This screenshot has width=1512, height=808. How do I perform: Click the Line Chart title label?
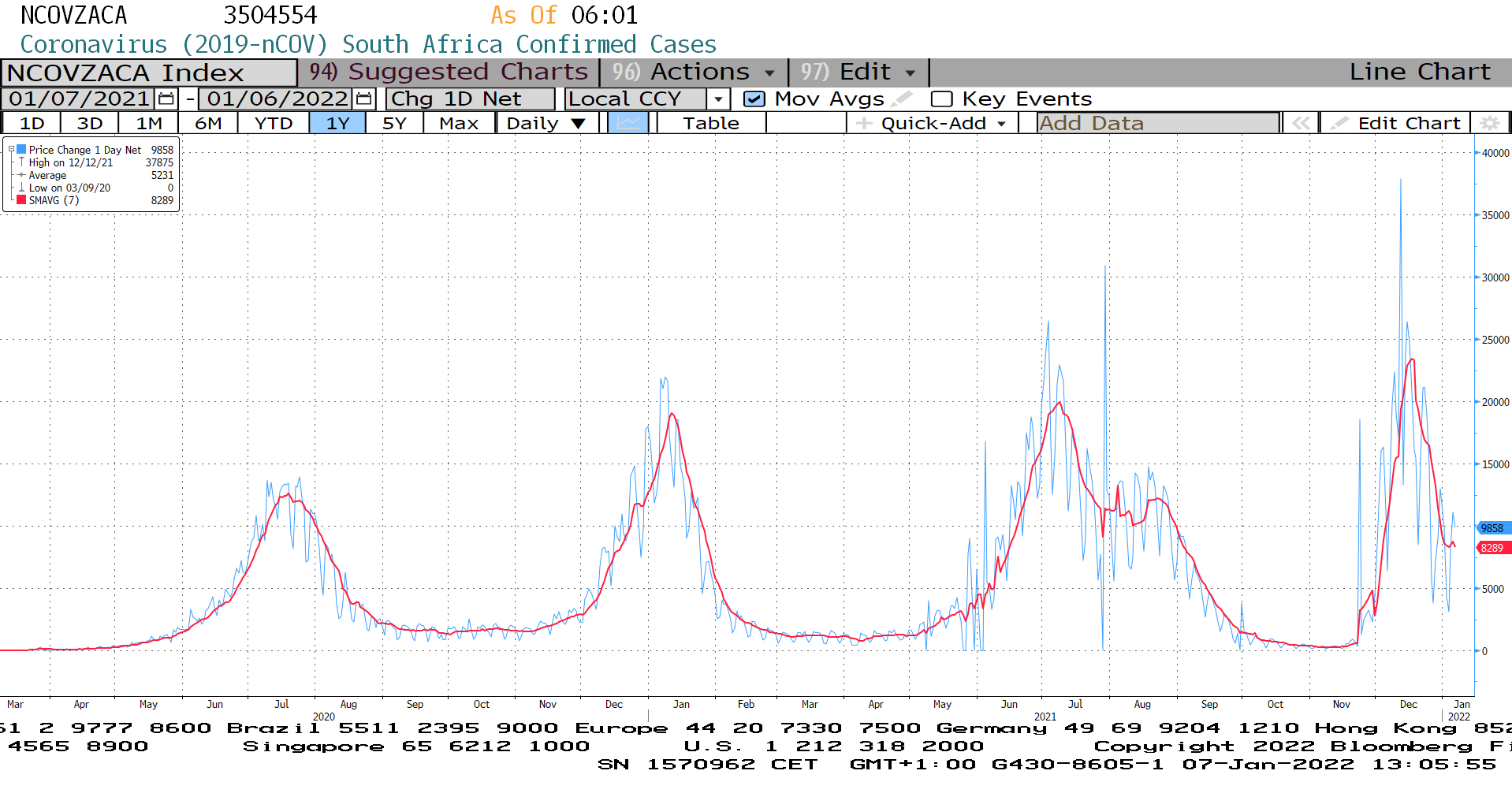pyautogui.click(x=1420, y=72)
